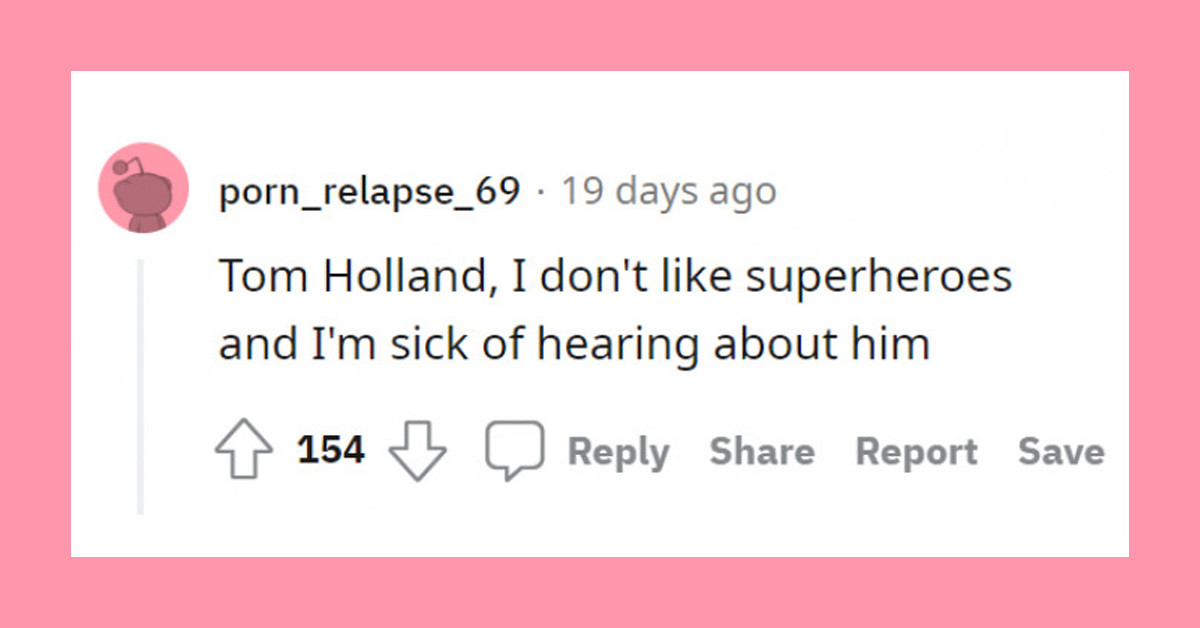Report porn_relapse_69's comment

tap(916, 451)
